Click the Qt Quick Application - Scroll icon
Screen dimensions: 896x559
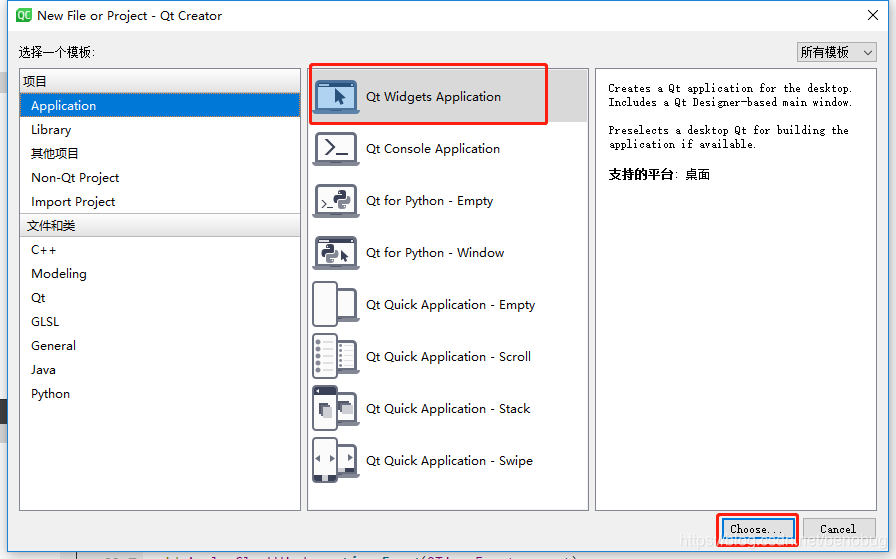pyautogui.click(x=336, y=356)
